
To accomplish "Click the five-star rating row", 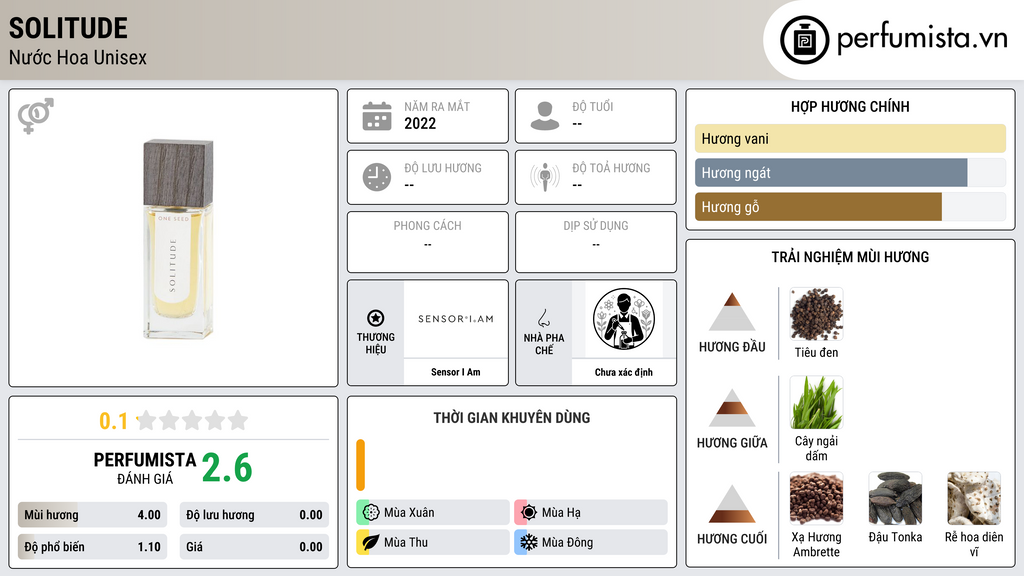I will [x=192, y=420].
